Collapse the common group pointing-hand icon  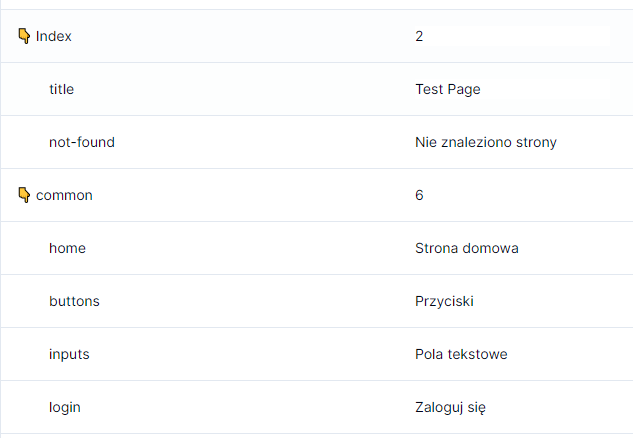(x=24, y=195)
